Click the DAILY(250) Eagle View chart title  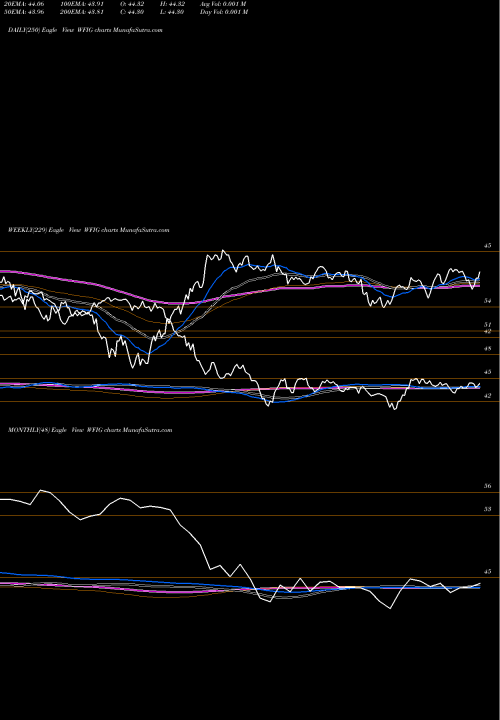[85, 30]
